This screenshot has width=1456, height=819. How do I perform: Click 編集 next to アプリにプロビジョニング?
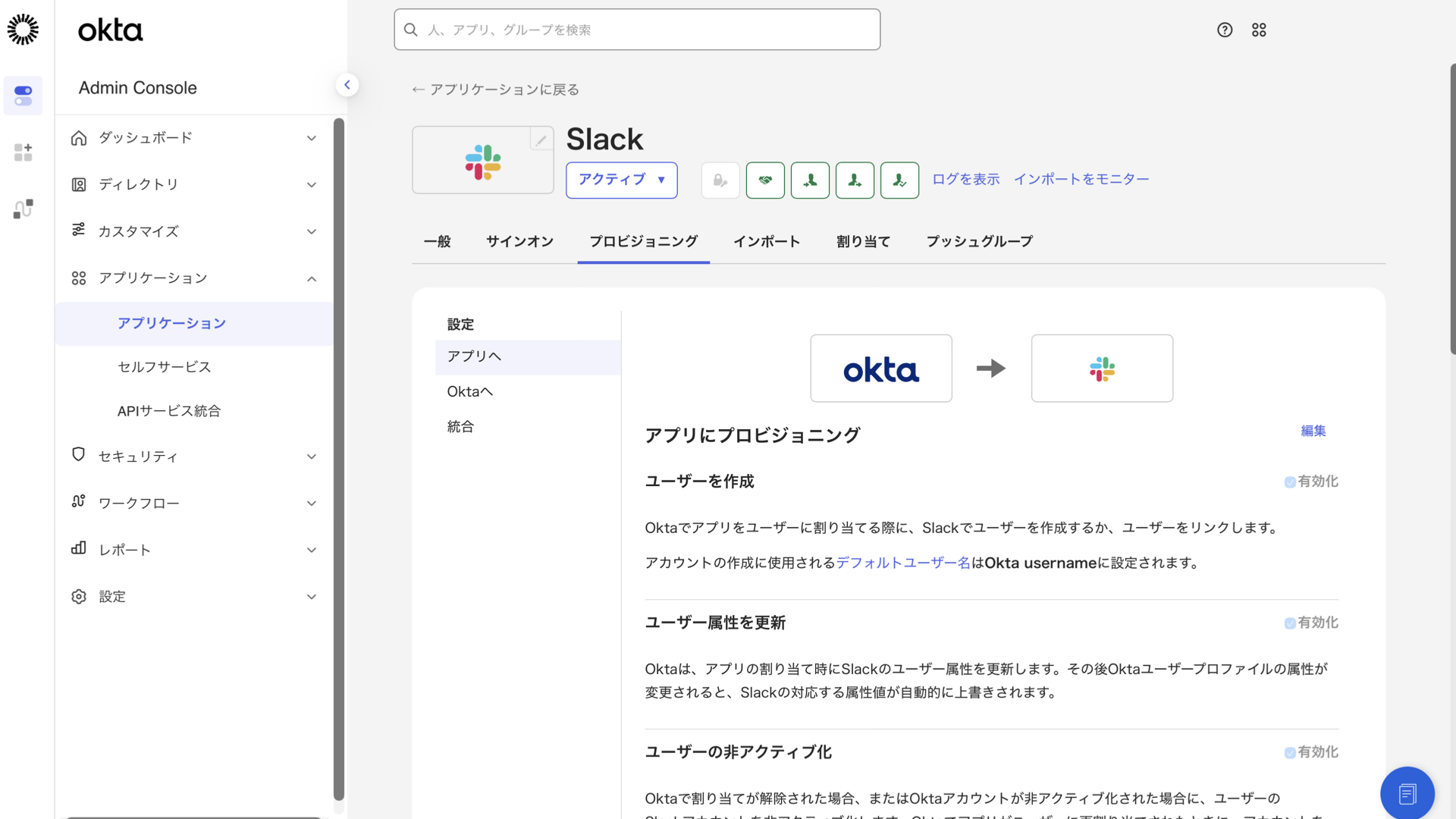1313,430
